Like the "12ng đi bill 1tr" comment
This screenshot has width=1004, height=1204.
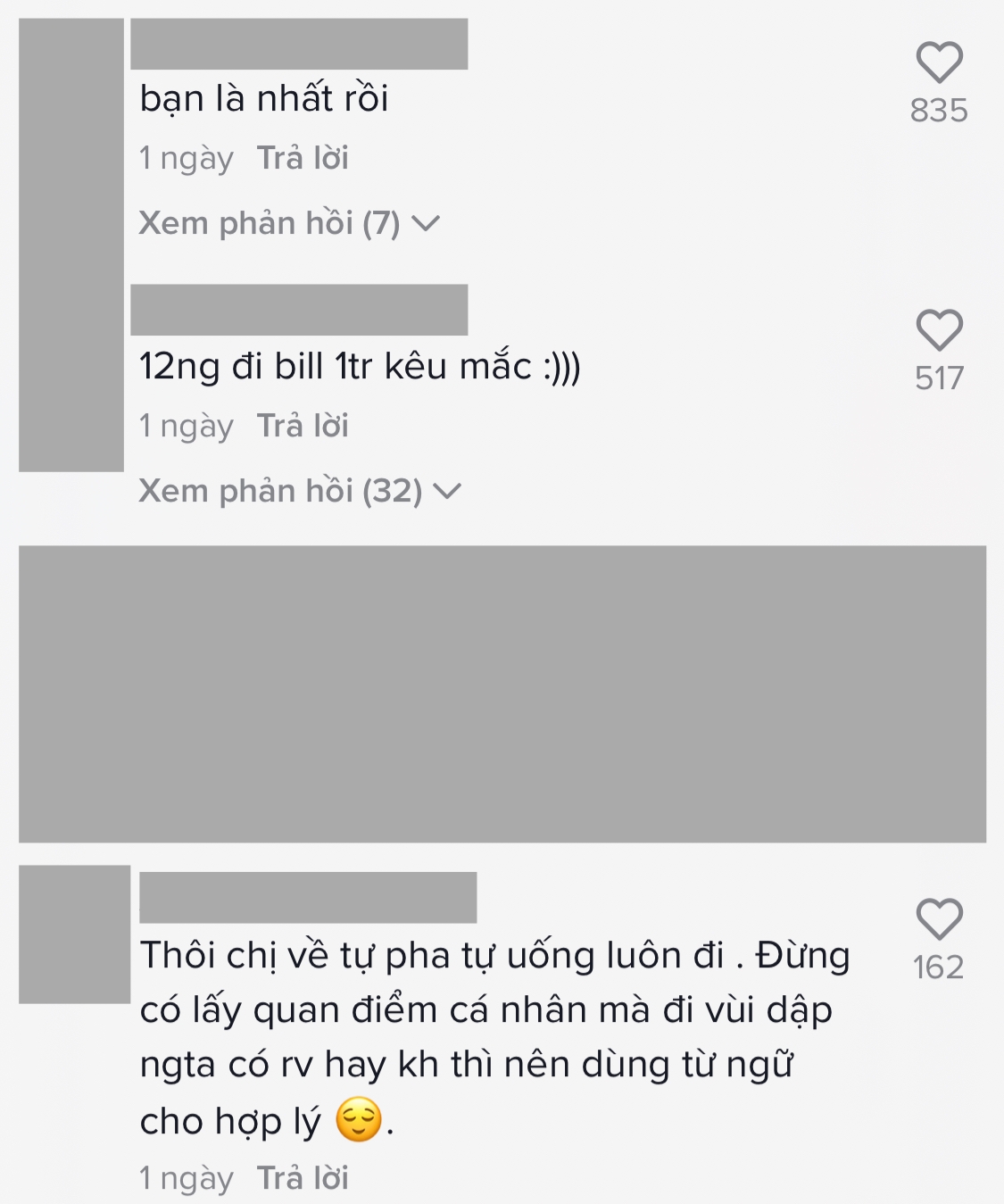(x=939, y=330)
